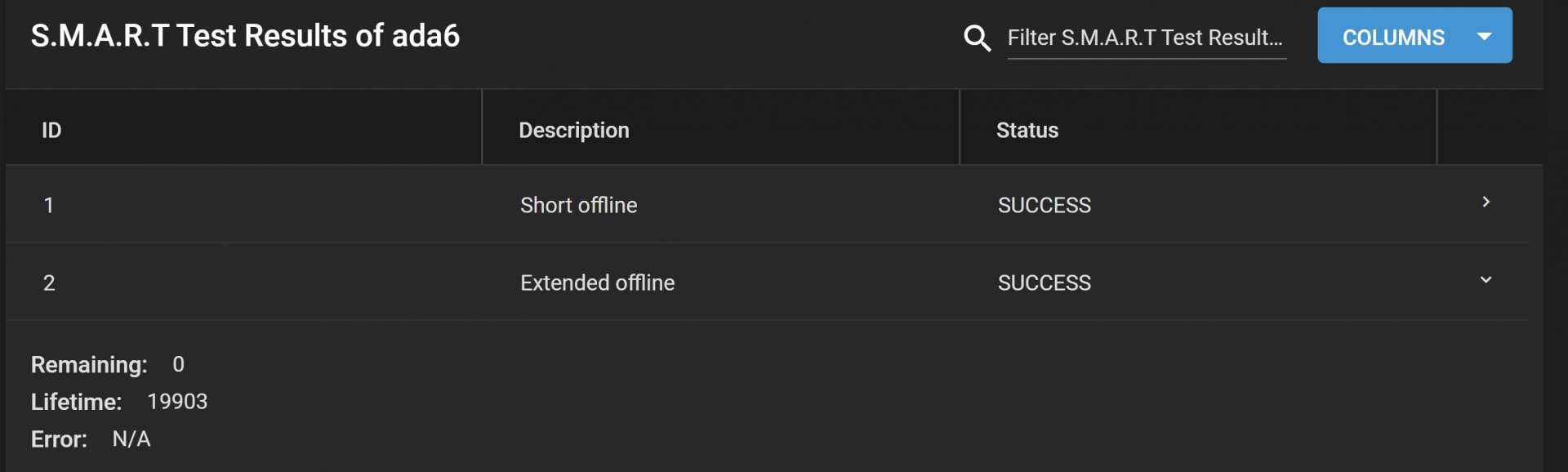Sort by the Description column header
The image size is (1568, 472).
coord(574,130)
